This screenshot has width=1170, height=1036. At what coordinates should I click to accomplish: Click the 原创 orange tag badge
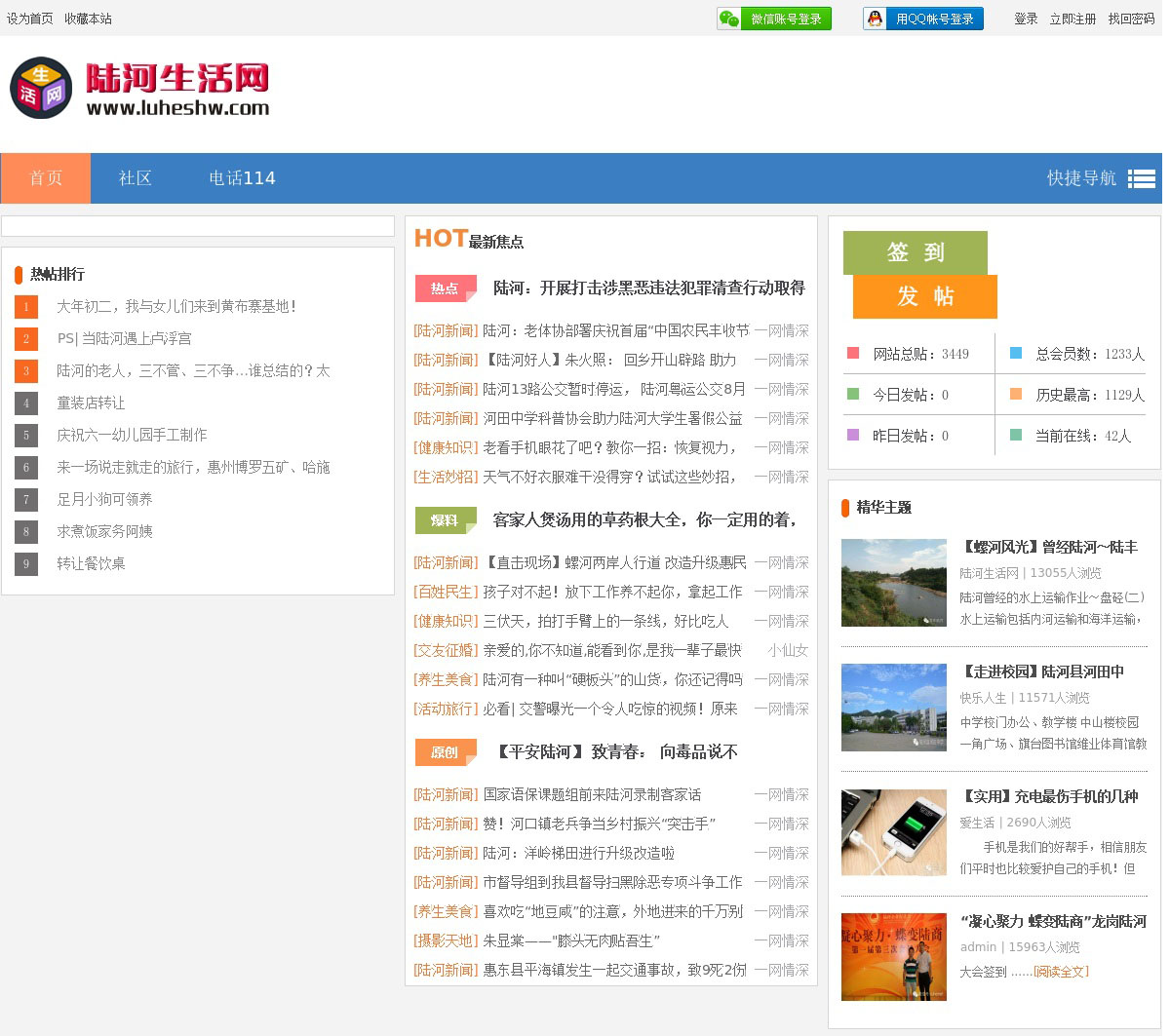pyautogui.click(x=445, y=752)
